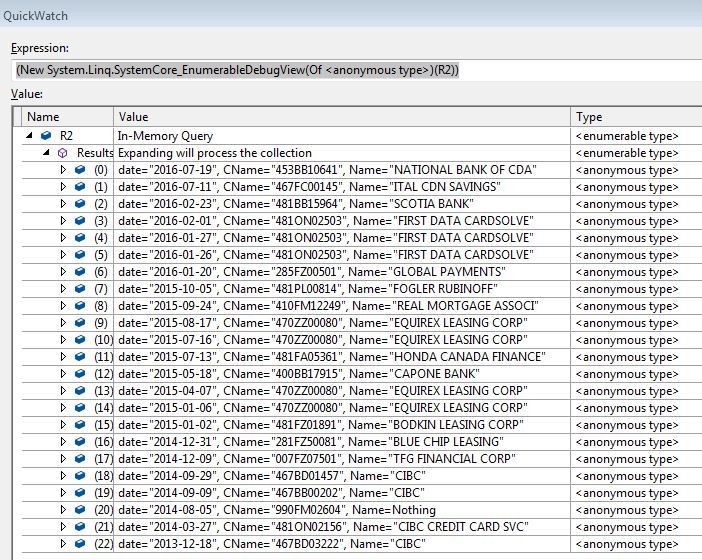The image size is (702, 560).
Task: Expand result row (6) GLOBAL PAYMENTS
Action: pos(63,272)
